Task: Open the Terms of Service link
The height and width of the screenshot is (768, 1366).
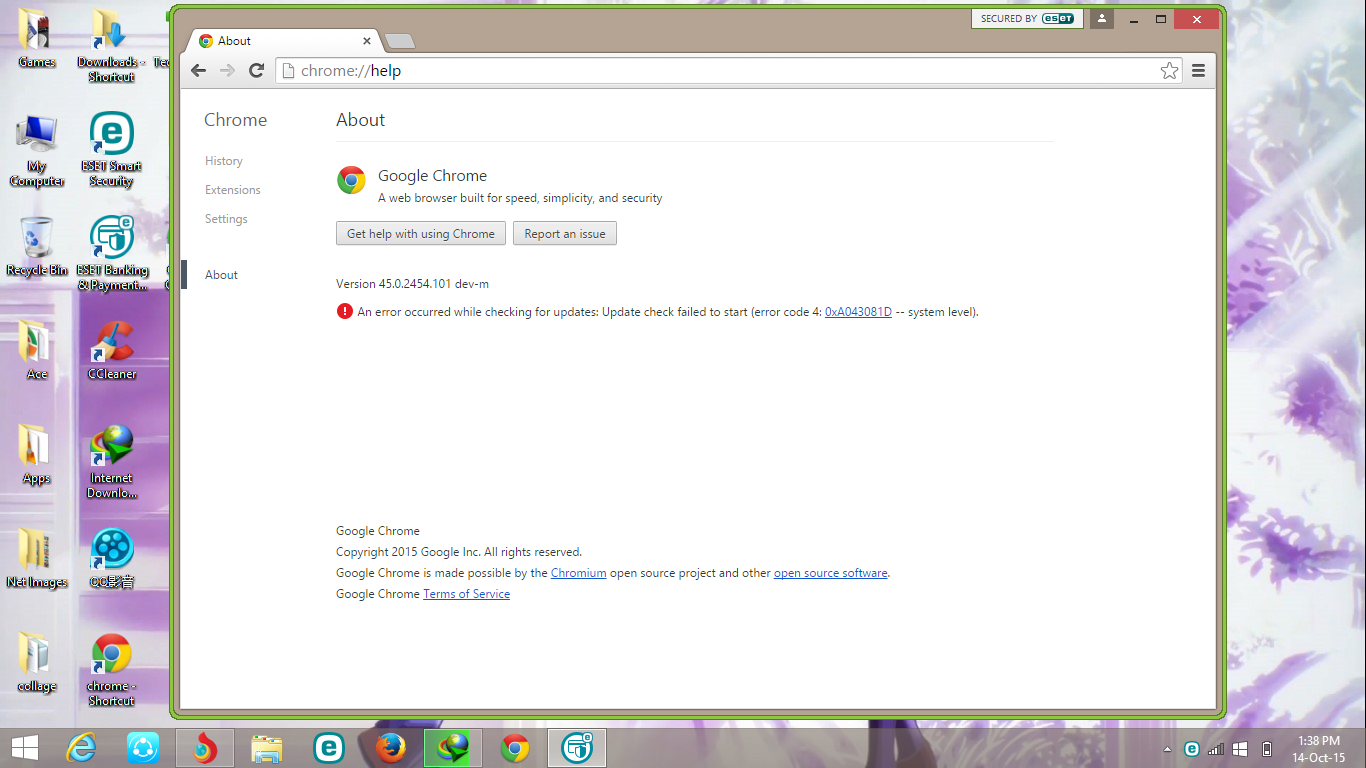Action: [466, 594]
